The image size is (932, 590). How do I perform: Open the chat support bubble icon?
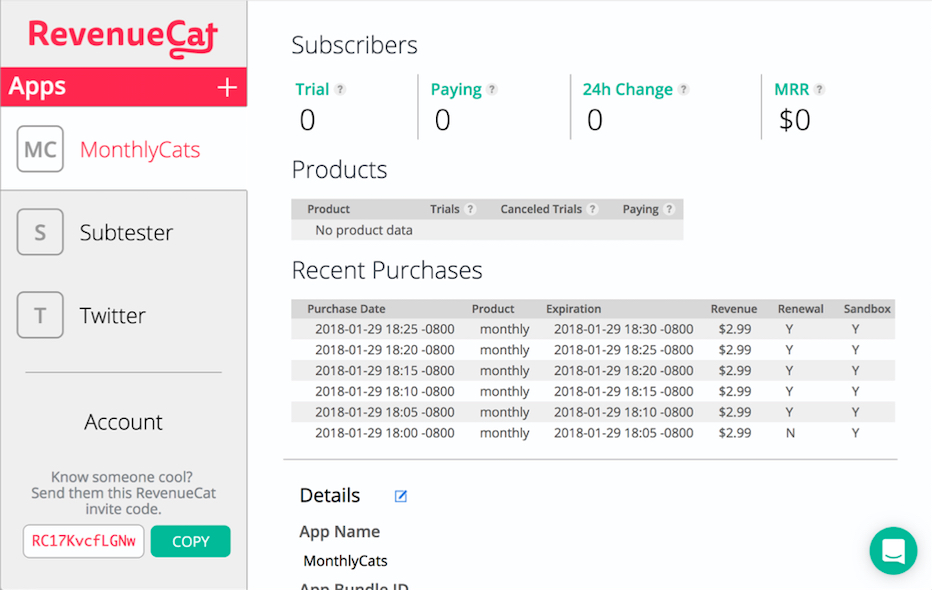893,551
